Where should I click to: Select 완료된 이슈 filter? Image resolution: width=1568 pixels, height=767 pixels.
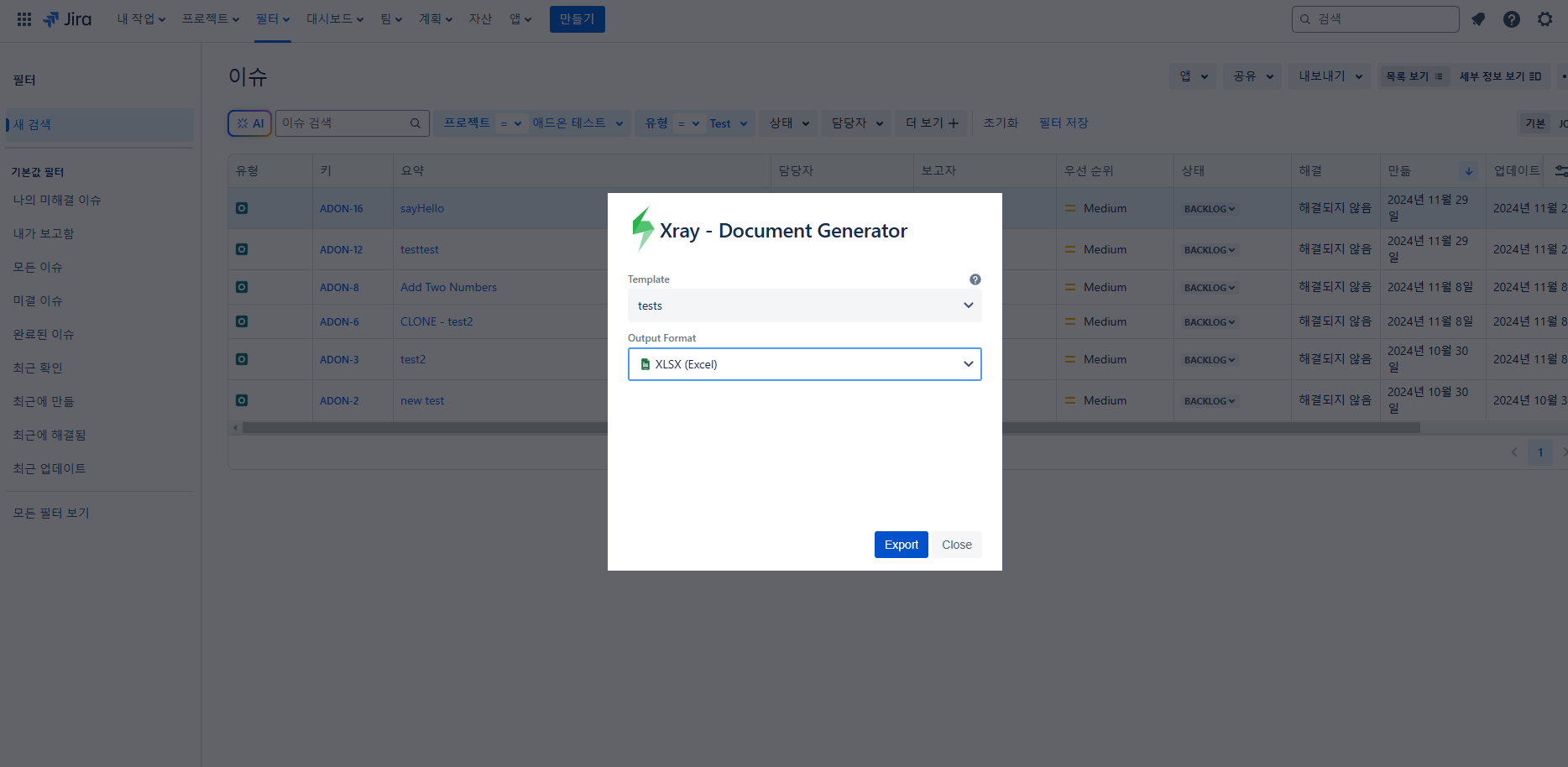point(44,334)
